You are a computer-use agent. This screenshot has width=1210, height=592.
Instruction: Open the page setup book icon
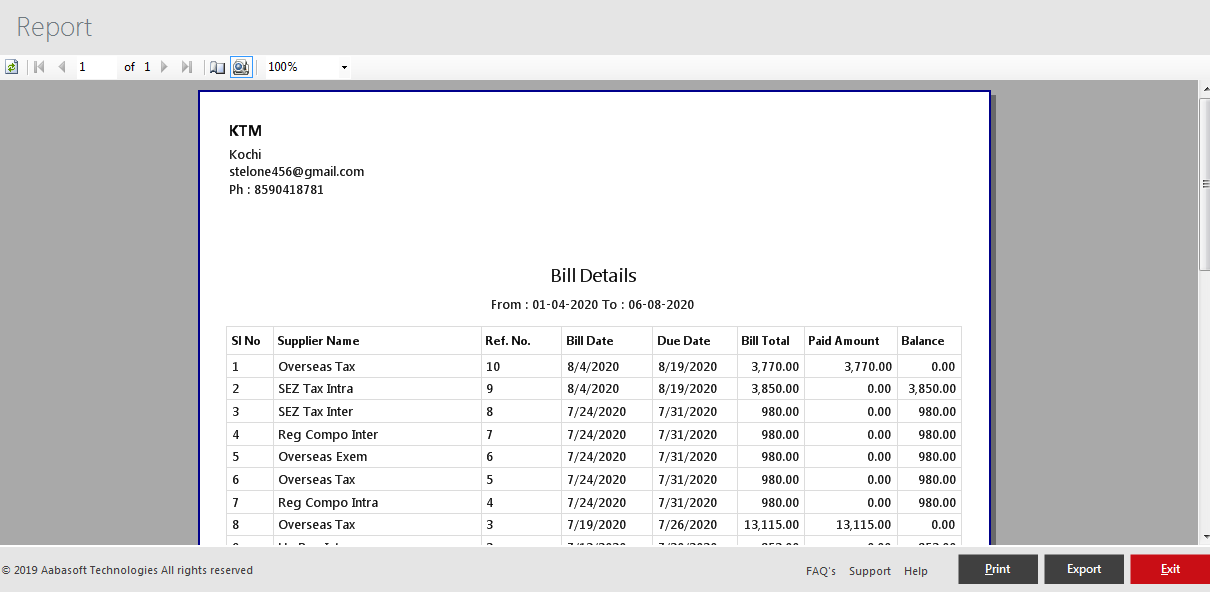point(217,67)
